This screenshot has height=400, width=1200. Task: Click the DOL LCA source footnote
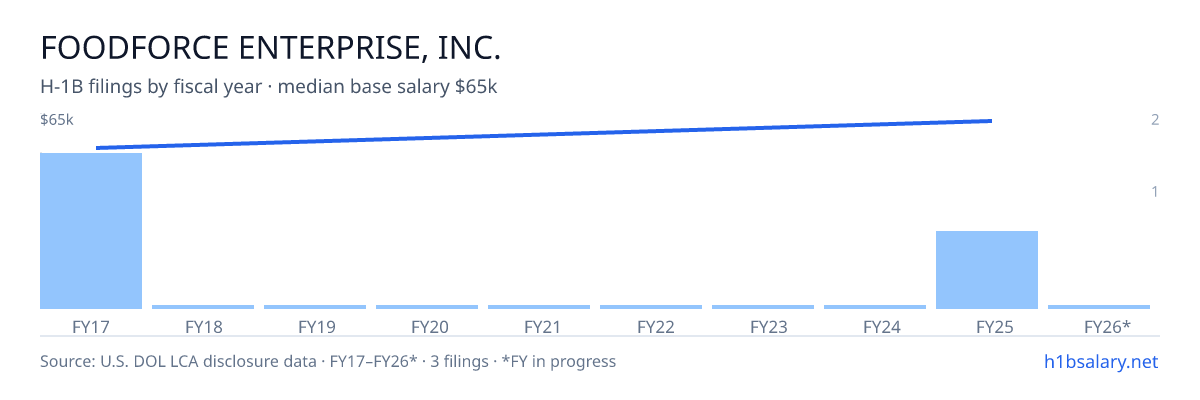(328, 361)
